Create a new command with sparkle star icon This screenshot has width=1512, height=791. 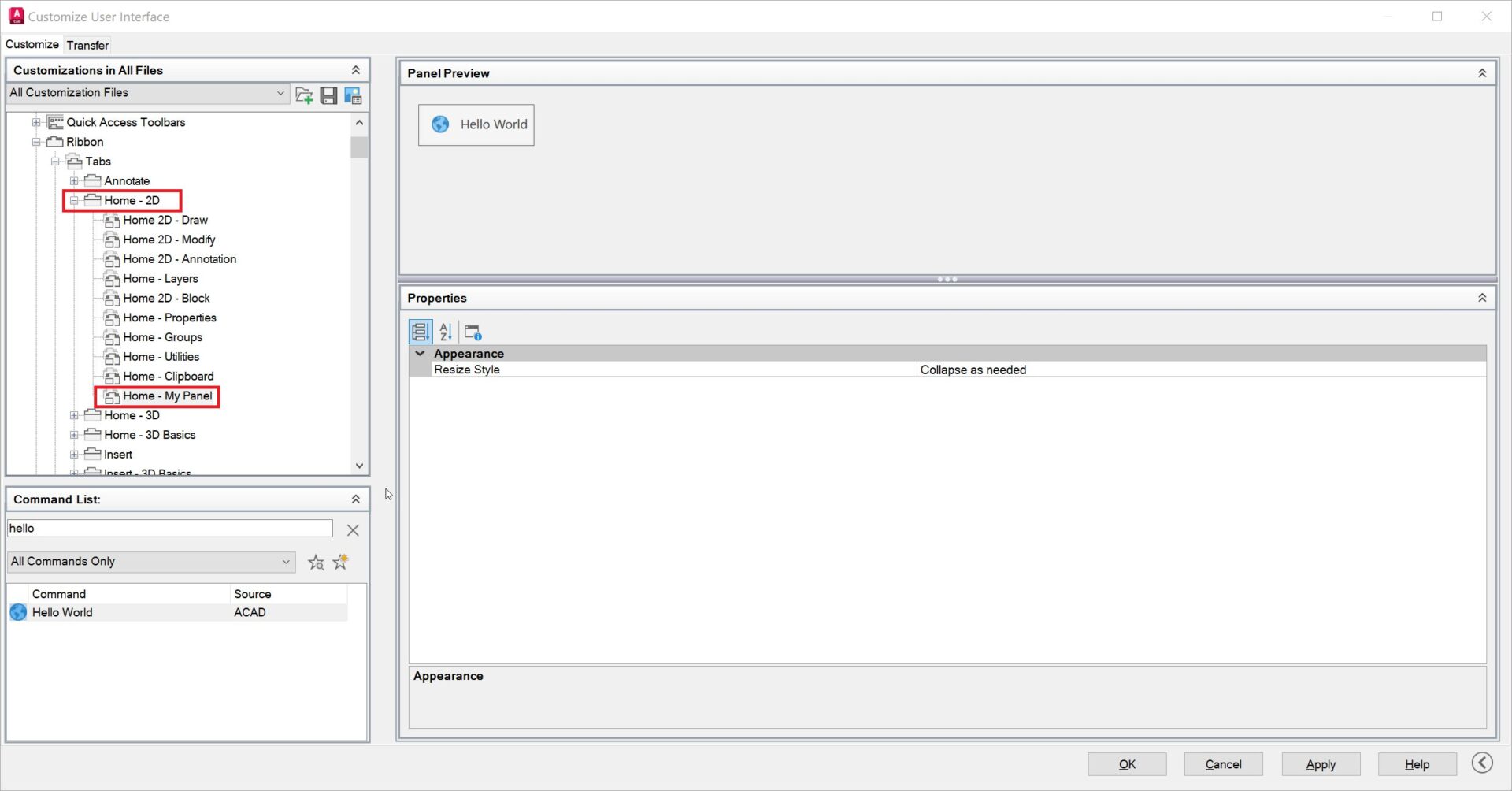coord(340,562)
